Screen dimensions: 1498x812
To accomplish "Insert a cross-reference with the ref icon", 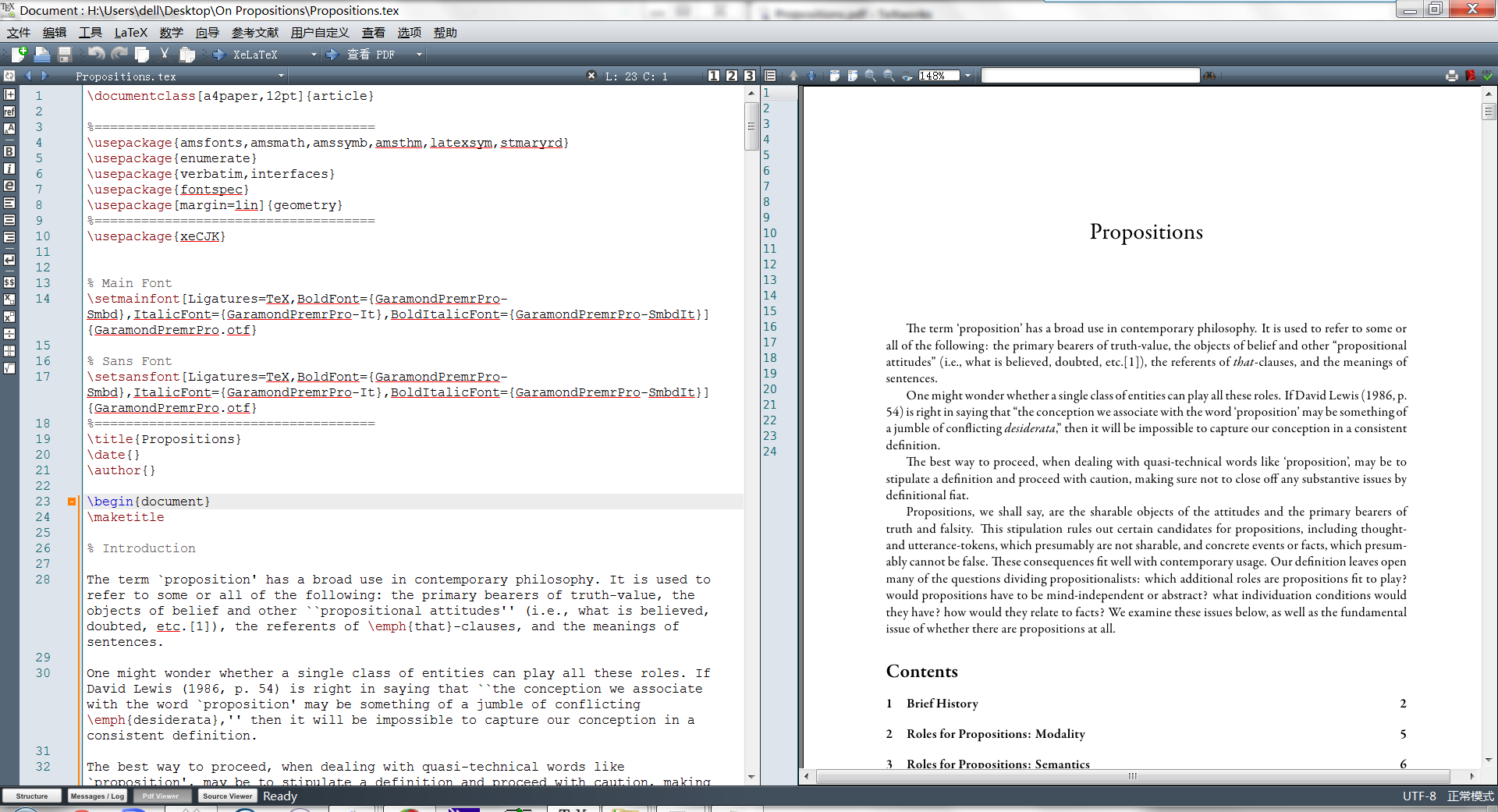I will pos(9,113).
